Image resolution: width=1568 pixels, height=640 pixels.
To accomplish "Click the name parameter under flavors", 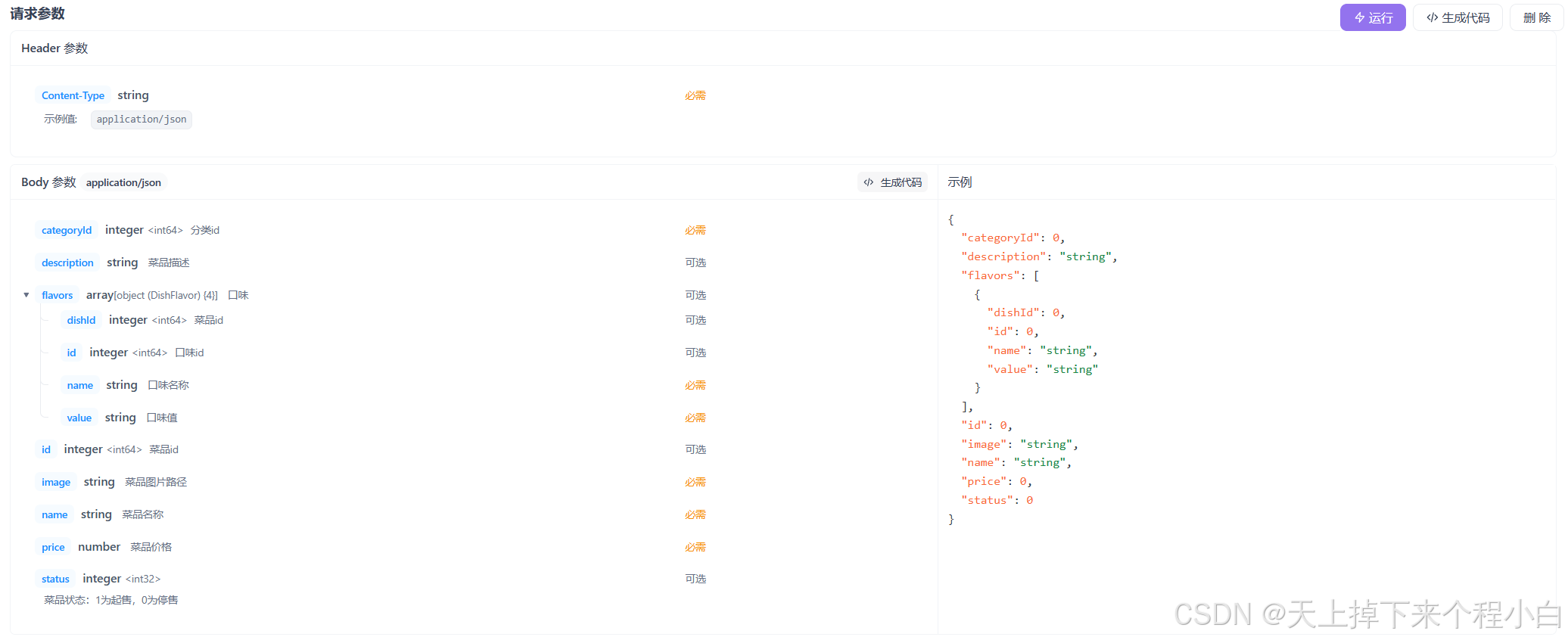I will coord(79,385).
